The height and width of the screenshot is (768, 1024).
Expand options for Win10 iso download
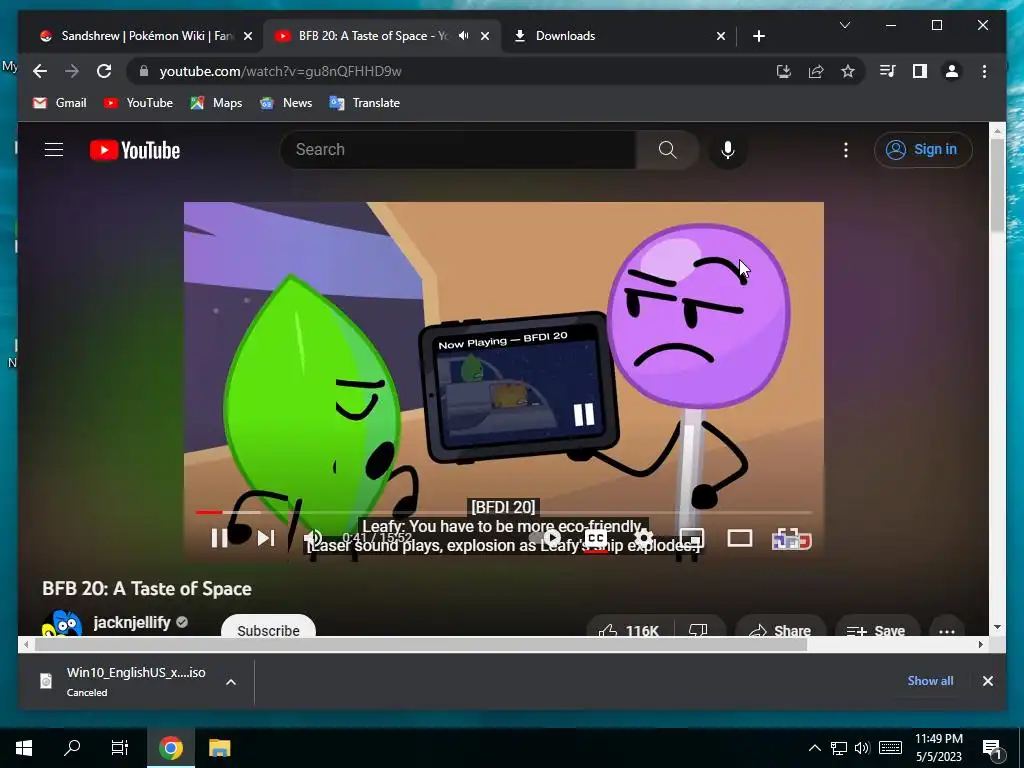231,682
